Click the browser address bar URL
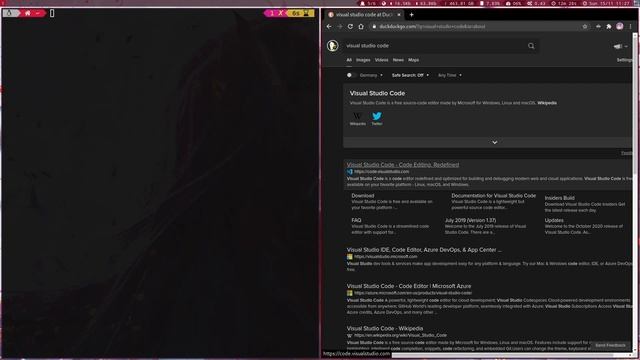The height and width of the screenshot is (360, 640). 433,27
